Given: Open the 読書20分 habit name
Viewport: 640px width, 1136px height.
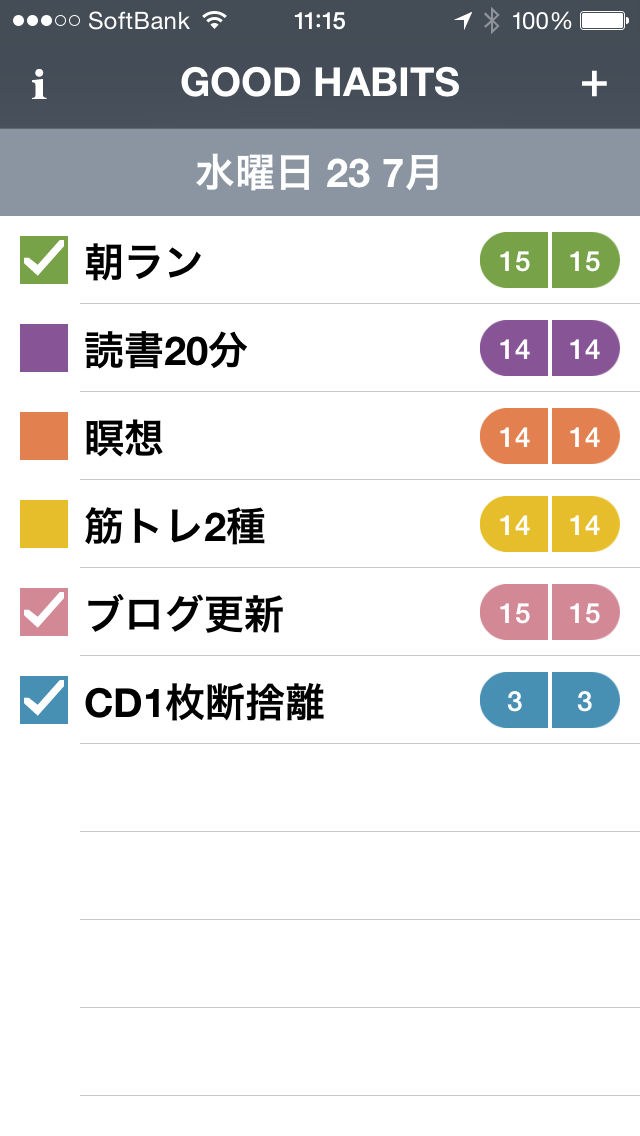Looking at the screenshot, I should [166, 350].
